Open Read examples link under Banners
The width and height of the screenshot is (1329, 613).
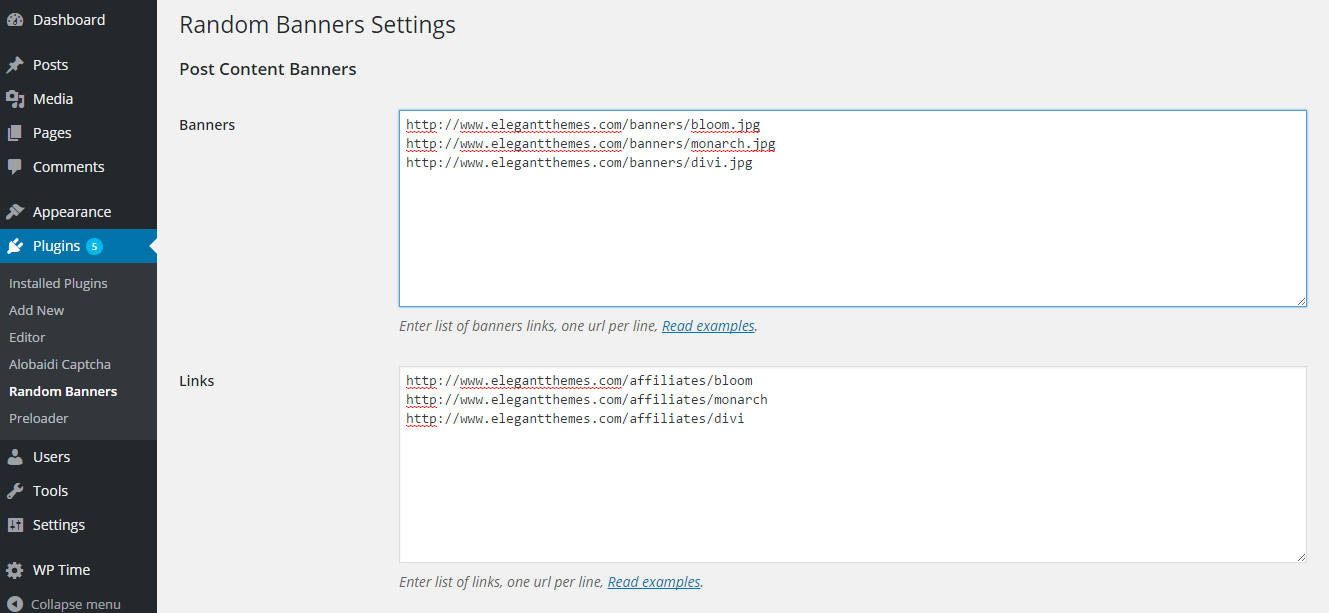[708, 326]
